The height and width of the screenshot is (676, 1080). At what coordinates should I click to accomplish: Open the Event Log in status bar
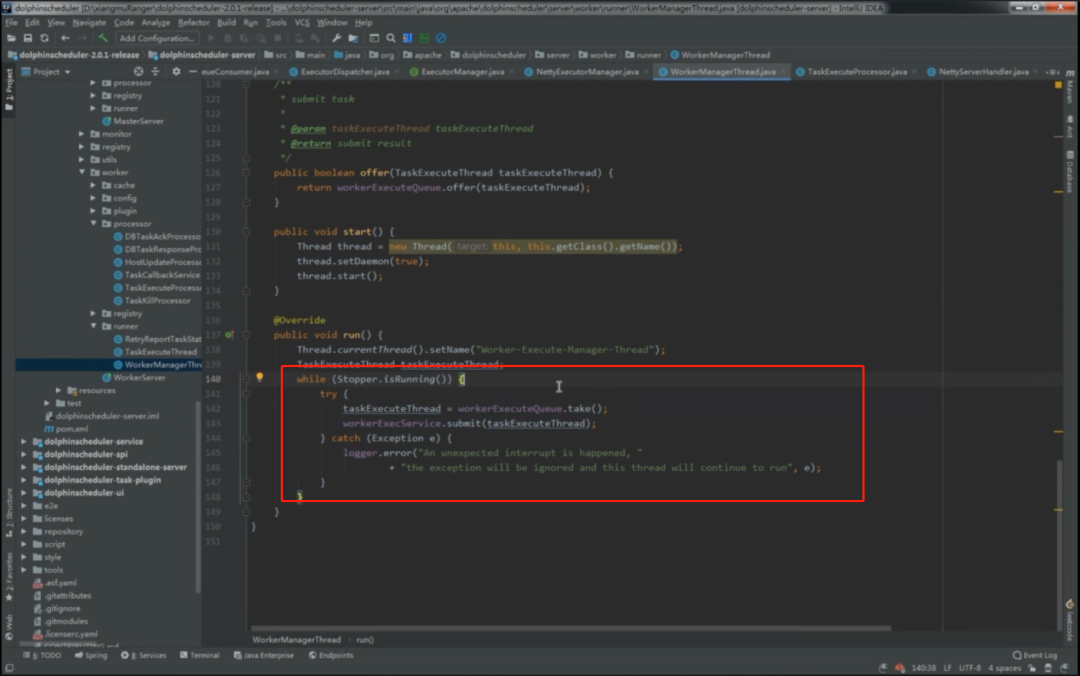click(1035, 655)
